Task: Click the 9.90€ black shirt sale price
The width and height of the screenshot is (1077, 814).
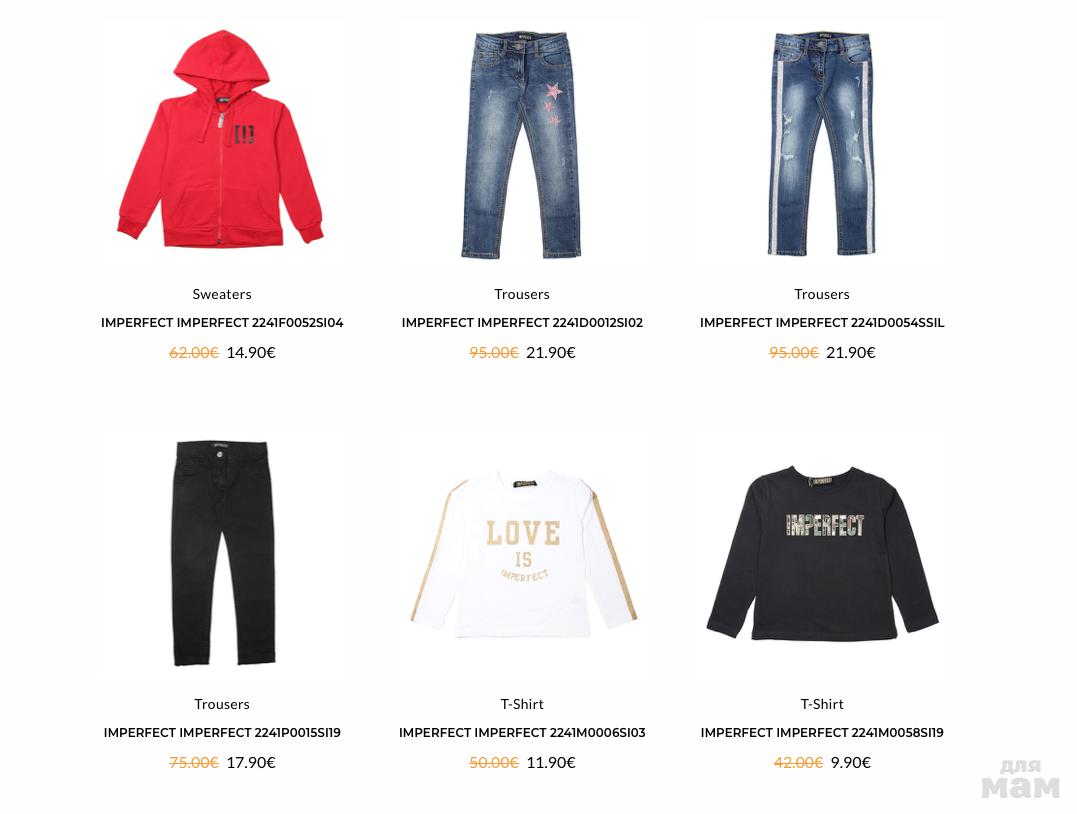Action: (x=850, y=762)
